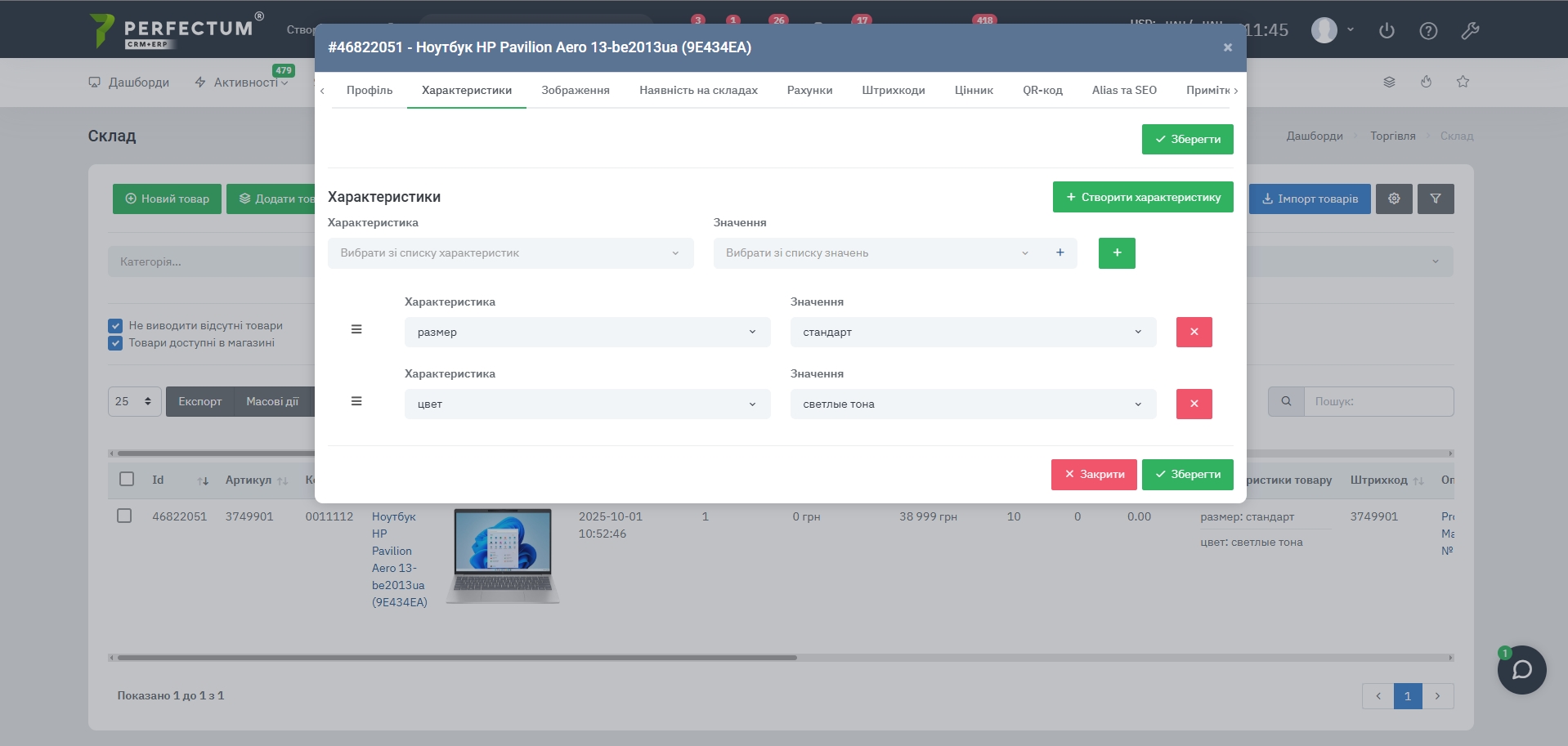Screen dimensions: 1568x746
Task: Delete the размер characteristic row
Action: point(1194,332)
